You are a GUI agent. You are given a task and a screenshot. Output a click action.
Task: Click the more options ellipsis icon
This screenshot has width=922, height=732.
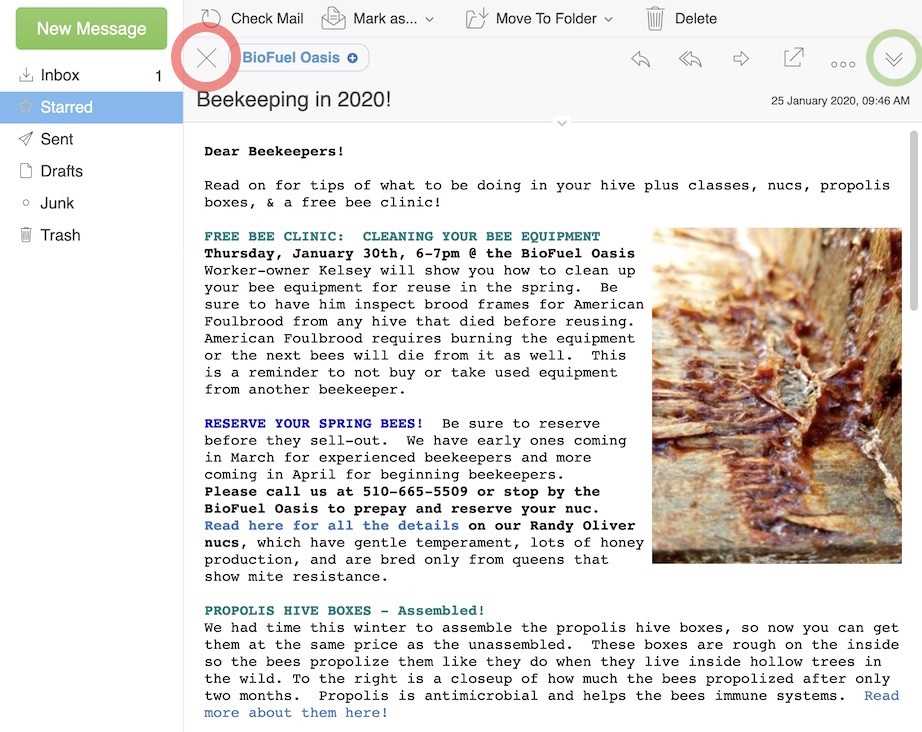[843, 62]
